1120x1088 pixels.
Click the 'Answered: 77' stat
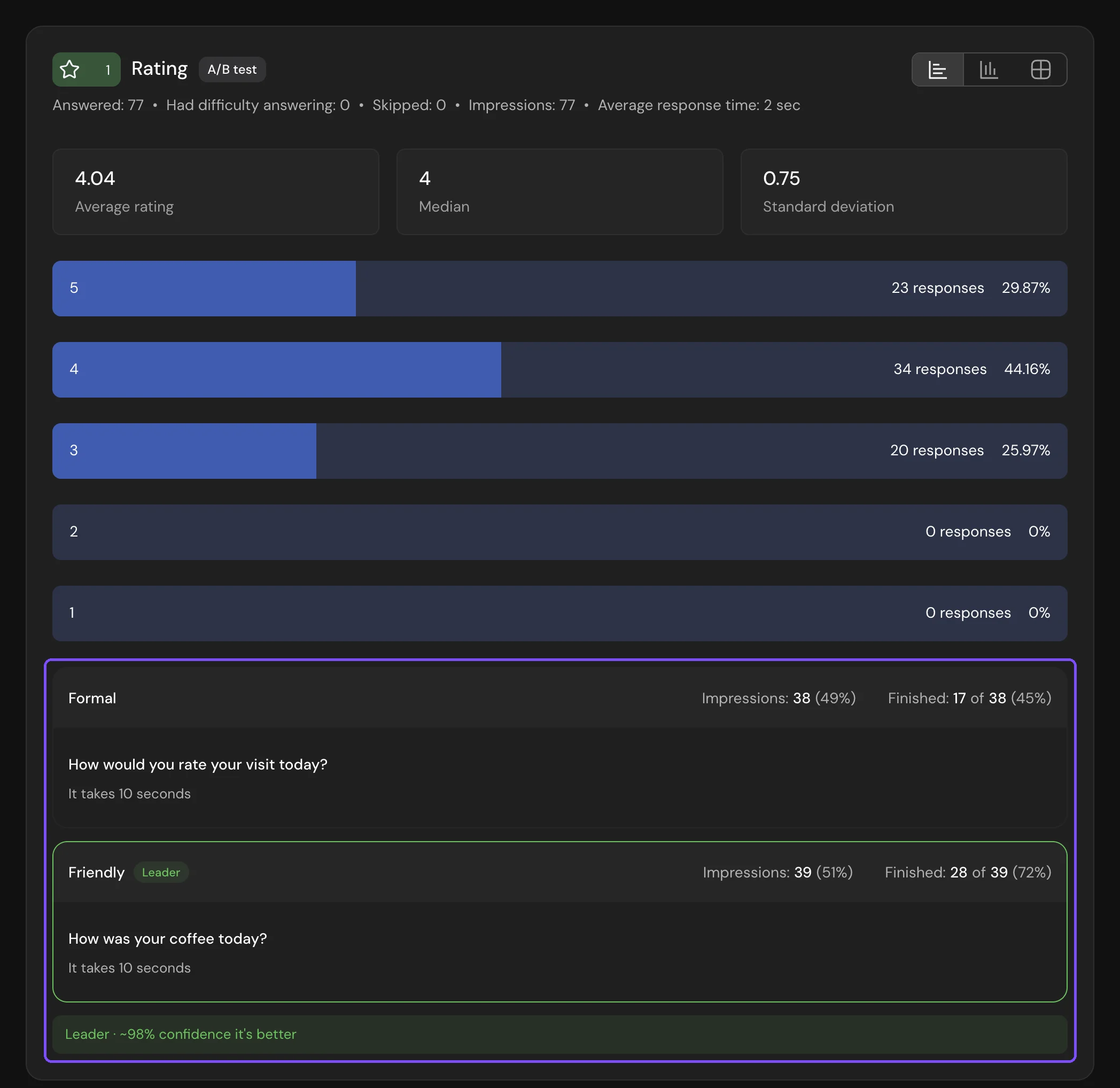click(x=98, y=105)
